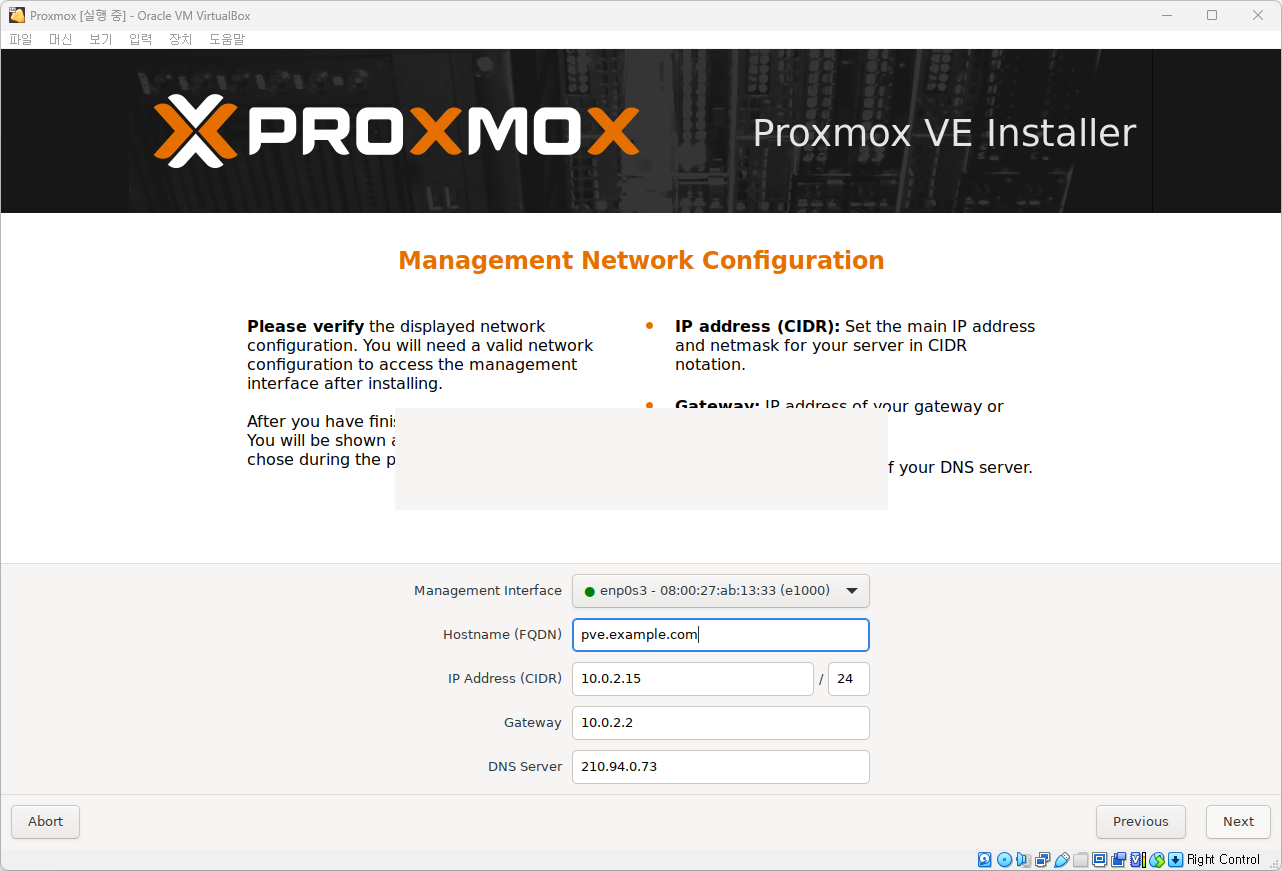Open the 장치 menu
This screenshot has width=1282, height=871.
coord(181,39)
